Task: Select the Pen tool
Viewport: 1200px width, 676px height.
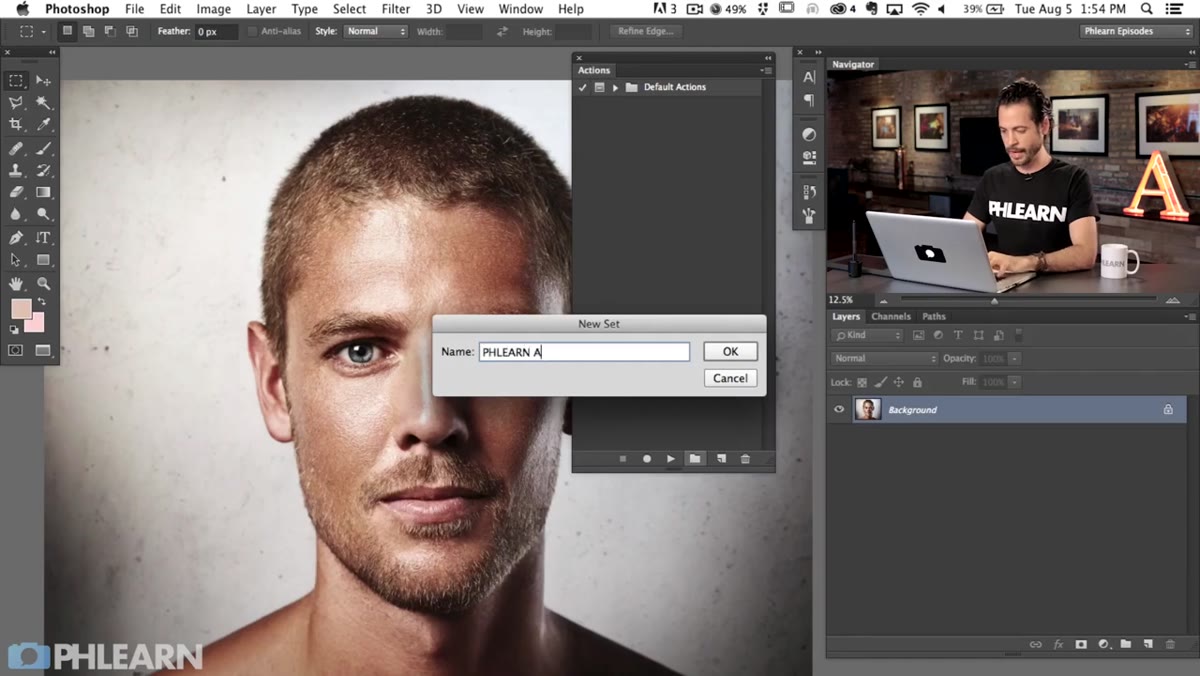Action: tap(16, 238)
